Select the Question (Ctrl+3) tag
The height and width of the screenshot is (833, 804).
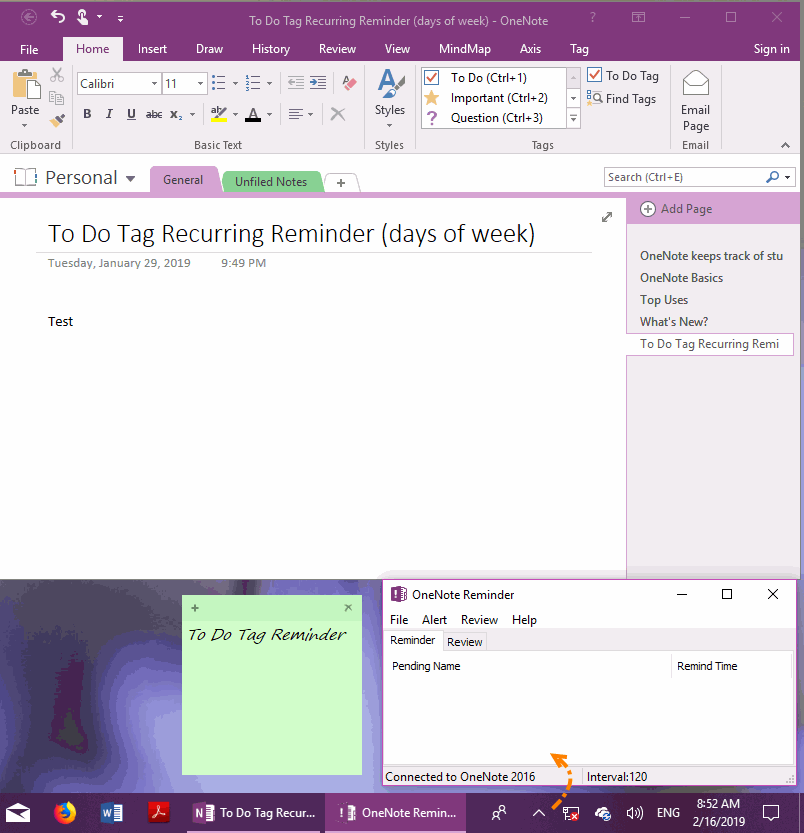pos(494,118)
